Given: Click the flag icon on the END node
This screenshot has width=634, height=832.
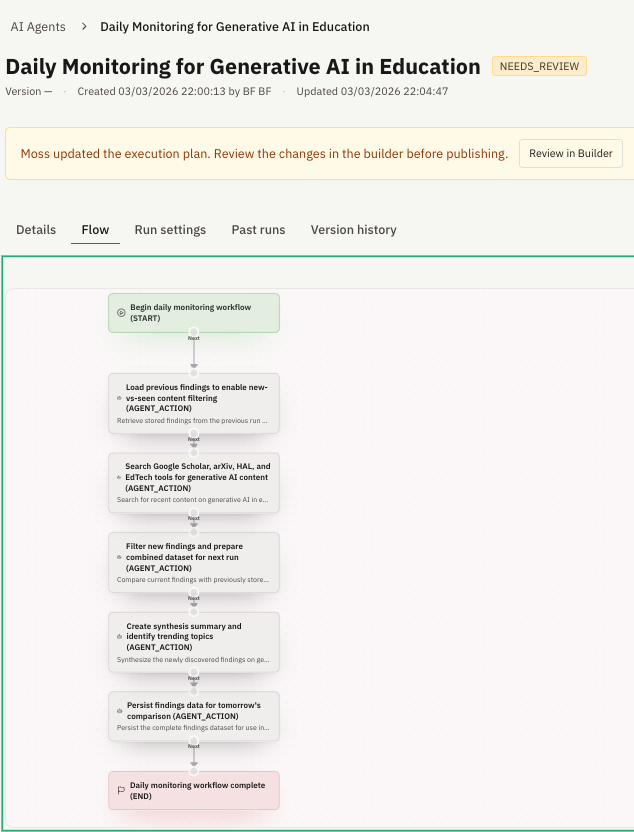Looking at the screenshot, I should [x=120, y=790].
